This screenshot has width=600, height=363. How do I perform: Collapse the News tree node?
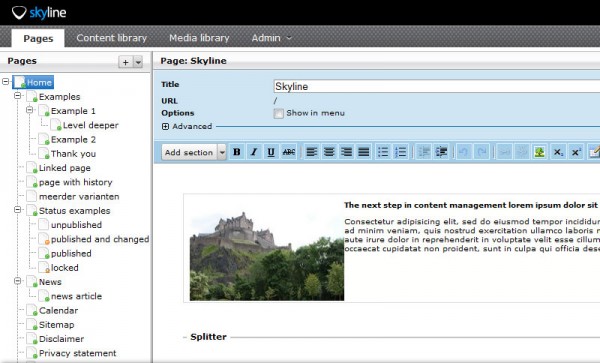(18, 281)
